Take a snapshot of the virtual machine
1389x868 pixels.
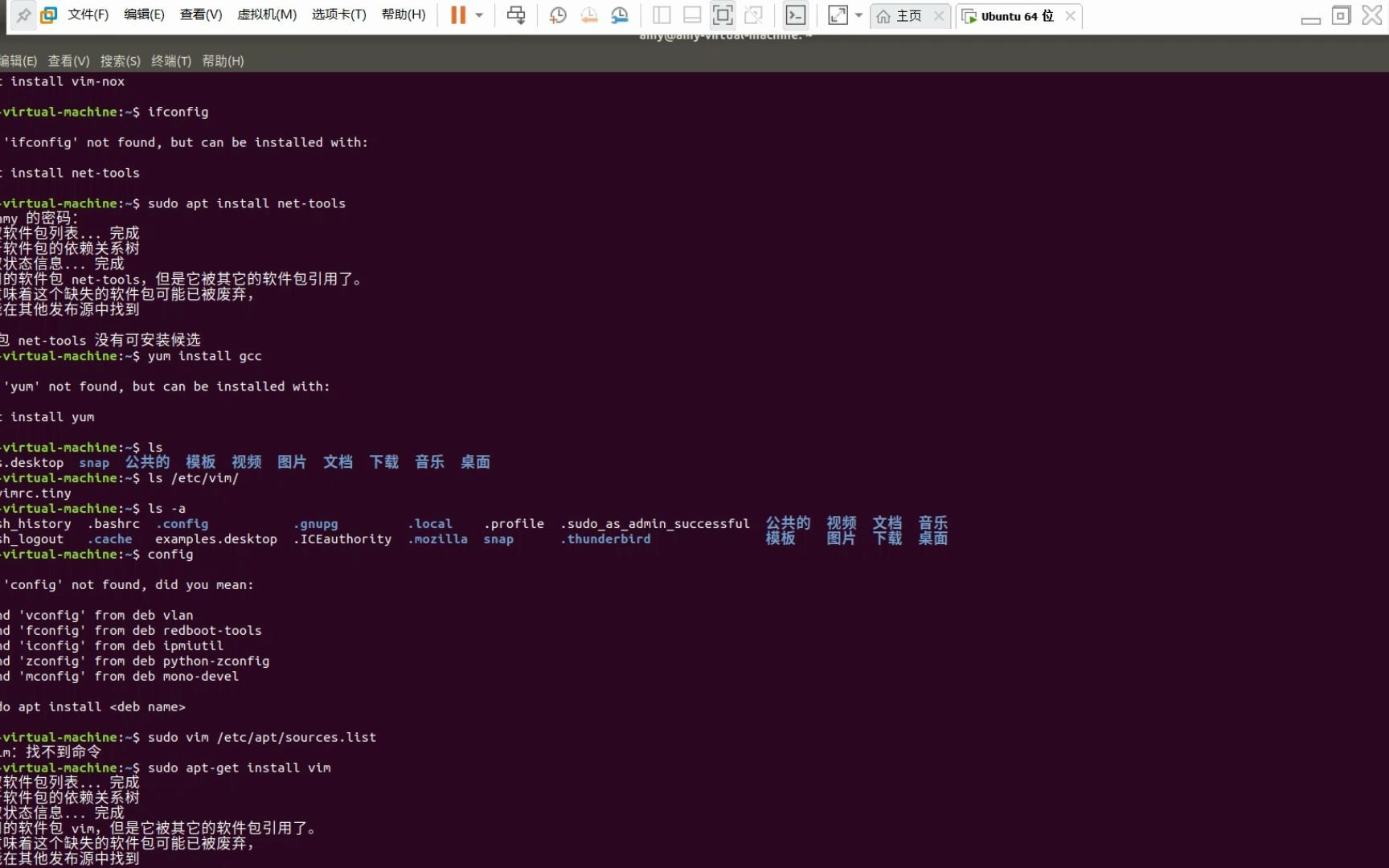coord(558,15)
